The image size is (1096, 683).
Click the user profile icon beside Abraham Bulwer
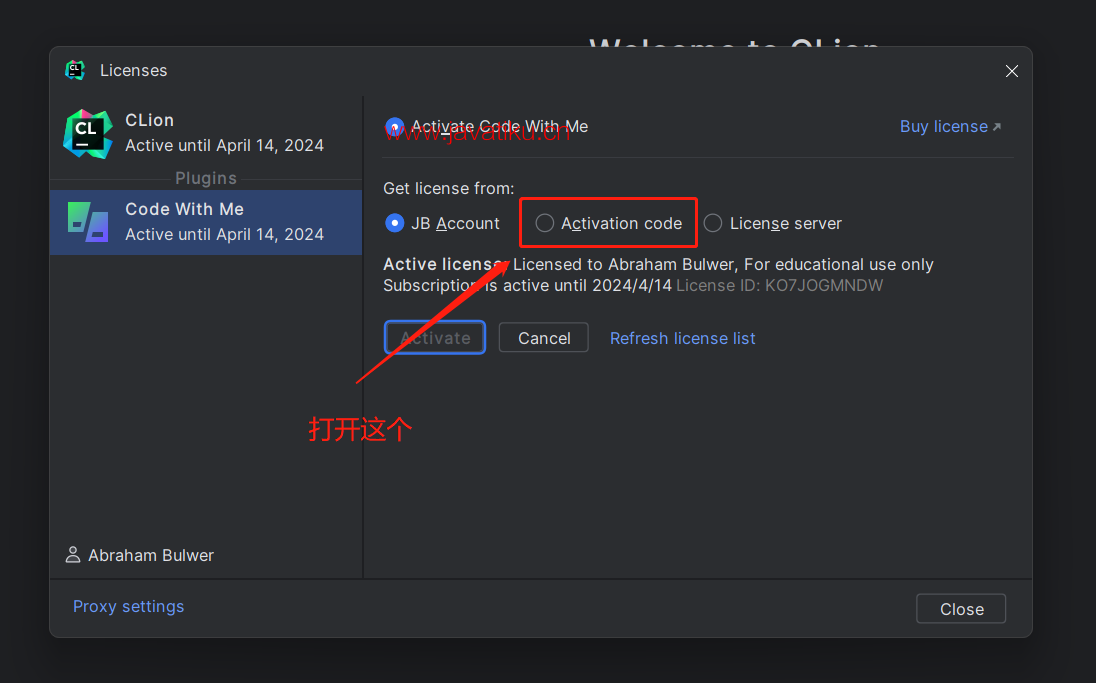tap(73, 555)
